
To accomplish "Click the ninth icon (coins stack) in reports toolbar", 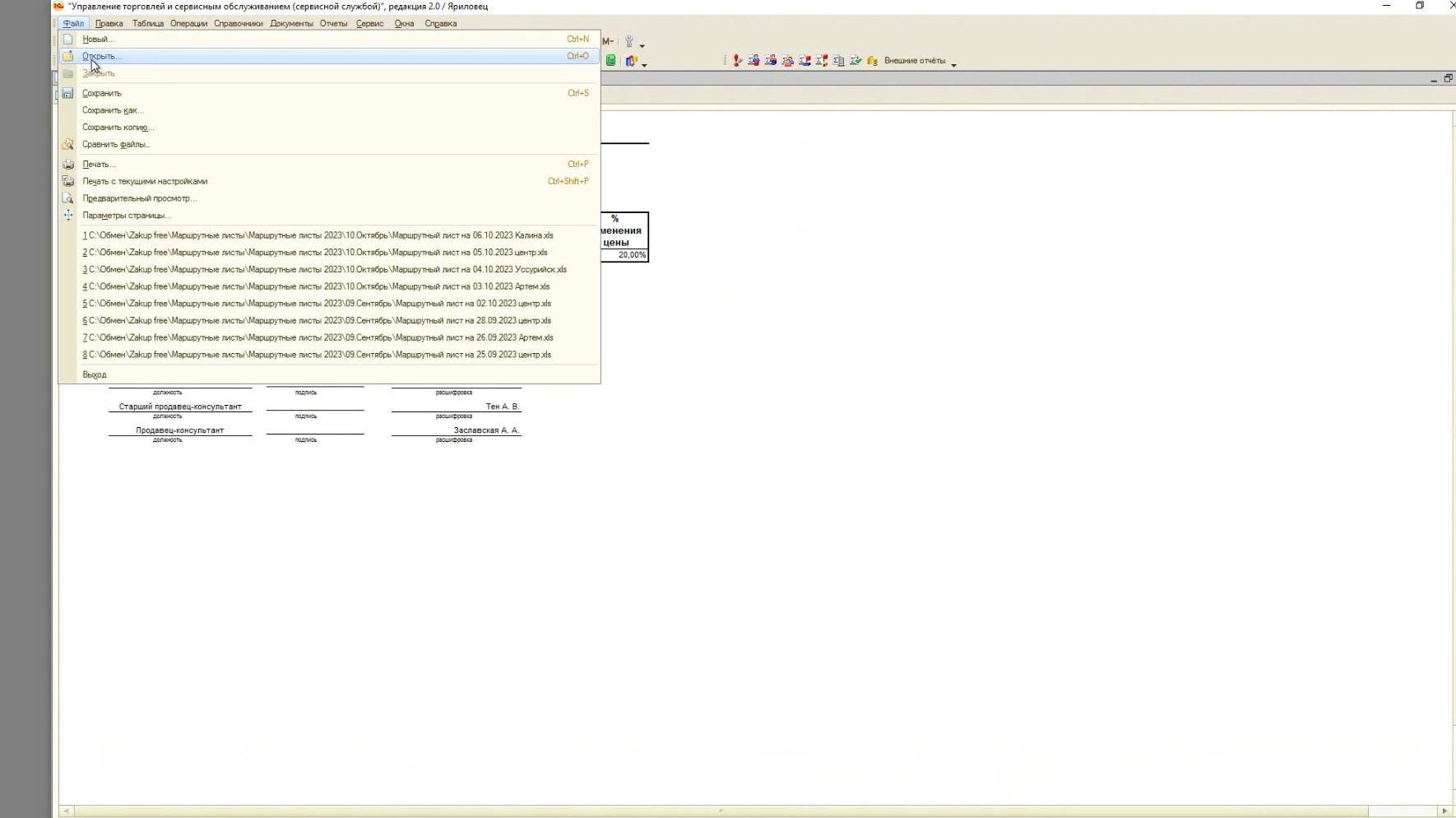I will [x=872, y=60].
